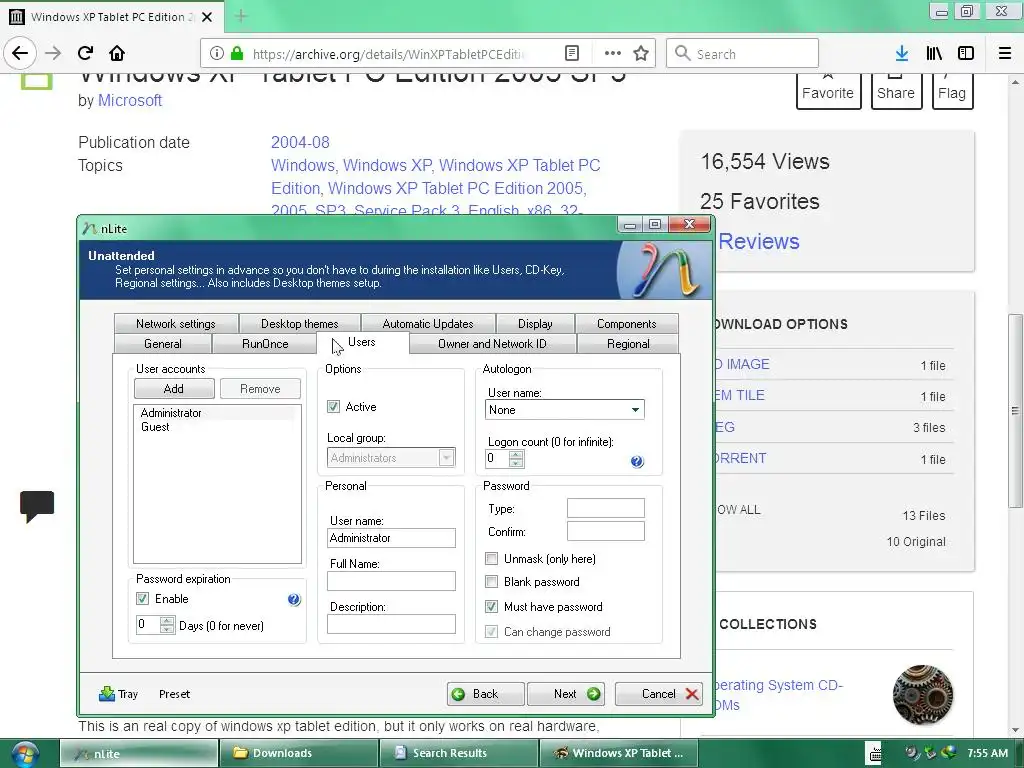Viewport: 1024px width, 768px height.
Task: Click Firefox Search box
Action: (x=743, y=54)
